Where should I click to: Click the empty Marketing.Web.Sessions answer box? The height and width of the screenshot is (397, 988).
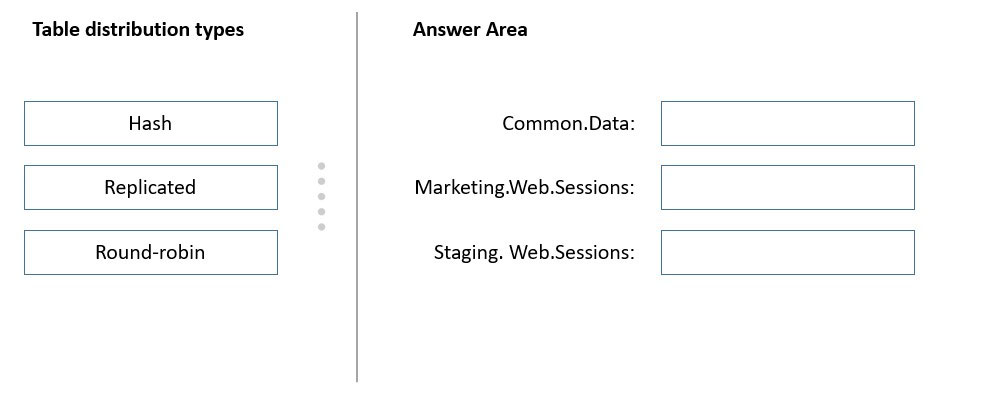pos(788,187)
